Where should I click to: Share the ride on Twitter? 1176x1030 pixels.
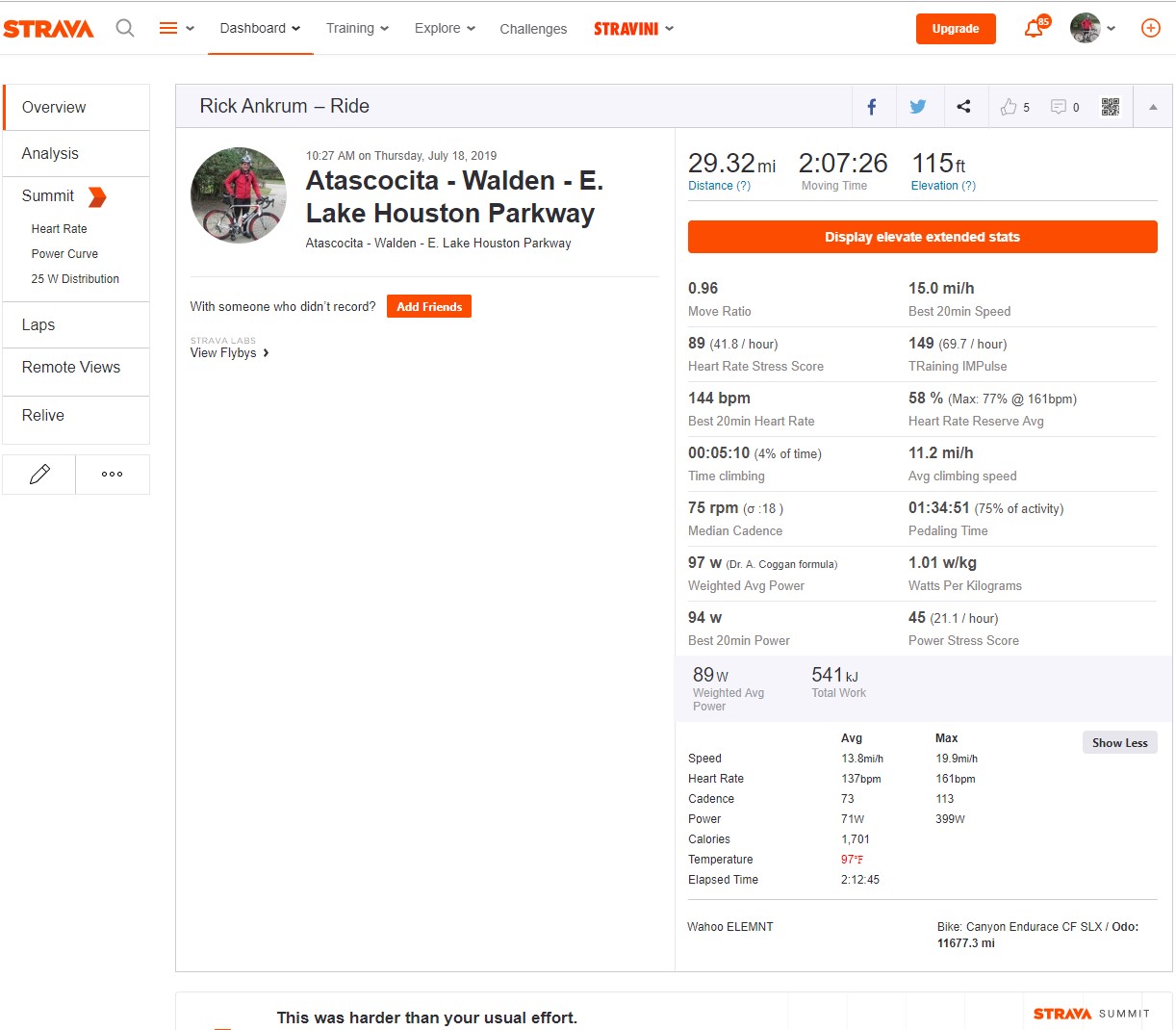918,107
